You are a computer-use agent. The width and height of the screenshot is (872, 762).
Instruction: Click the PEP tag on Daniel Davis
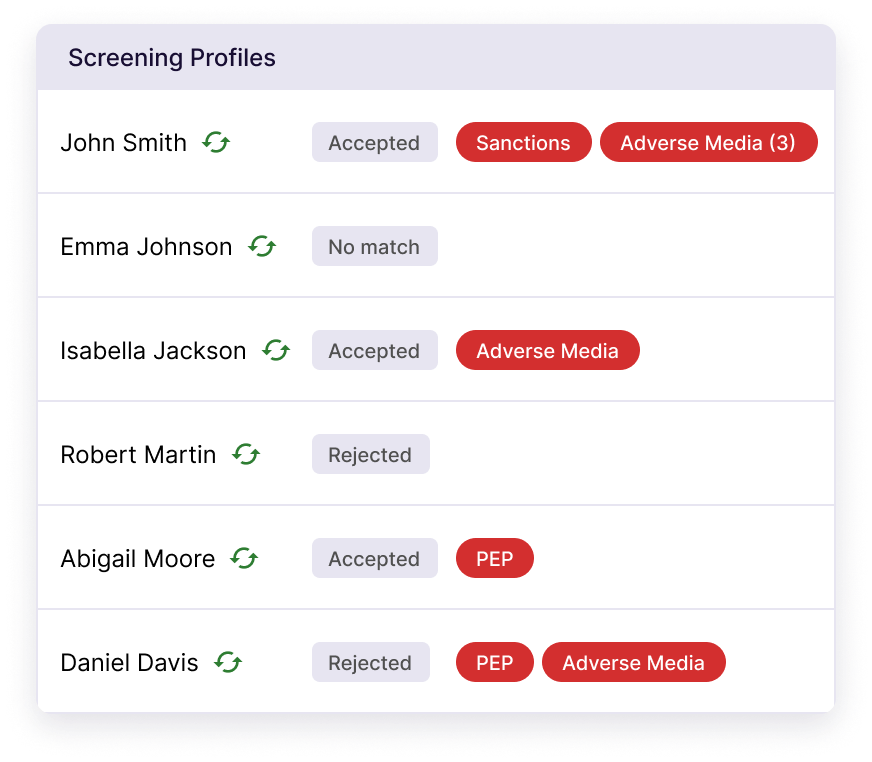coord(494,663)
